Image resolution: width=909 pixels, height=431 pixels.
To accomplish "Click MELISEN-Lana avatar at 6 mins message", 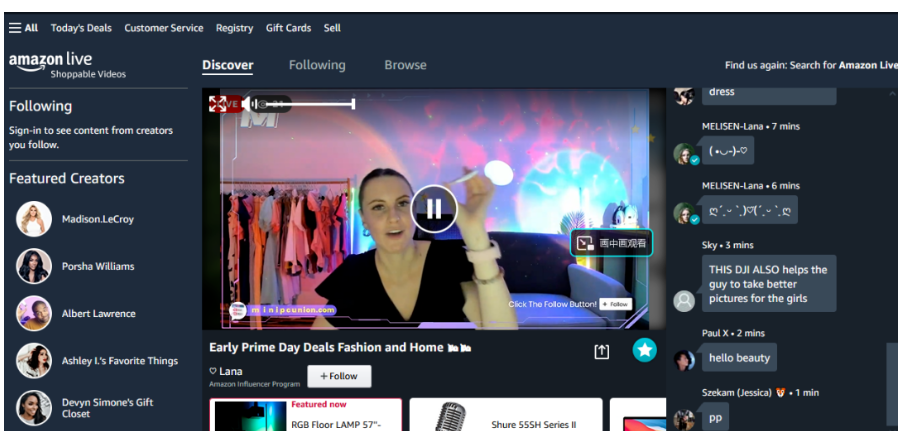I will point(684,213).
